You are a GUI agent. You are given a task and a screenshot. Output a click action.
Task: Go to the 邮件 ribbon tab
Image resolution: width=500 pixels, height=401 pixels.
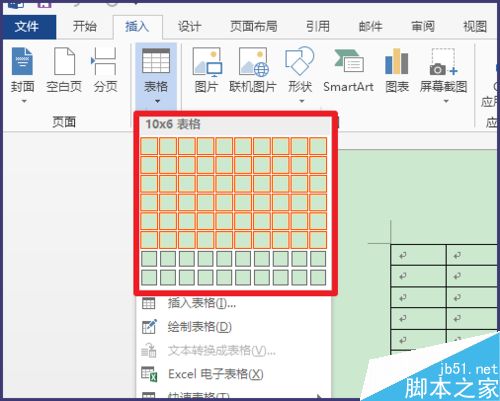pyautogui.click(x=370, y=27)
